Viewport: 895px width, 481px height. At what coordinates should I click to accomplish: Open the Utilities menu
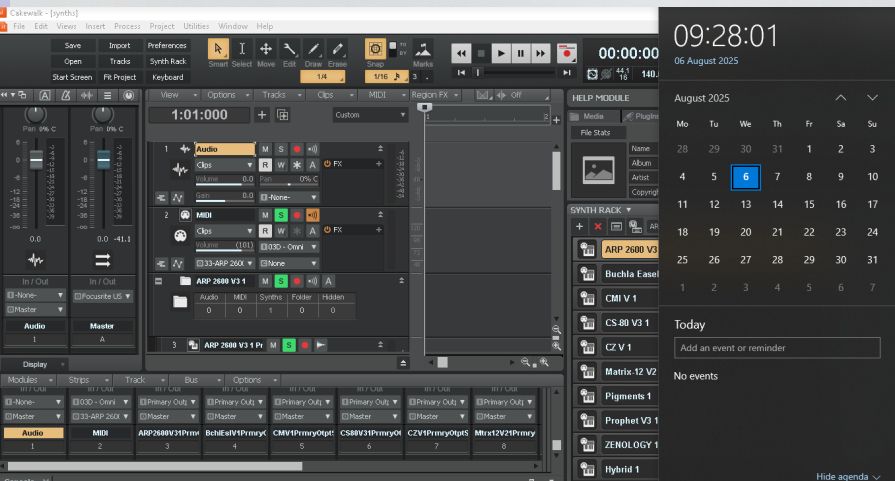[196, 26]
